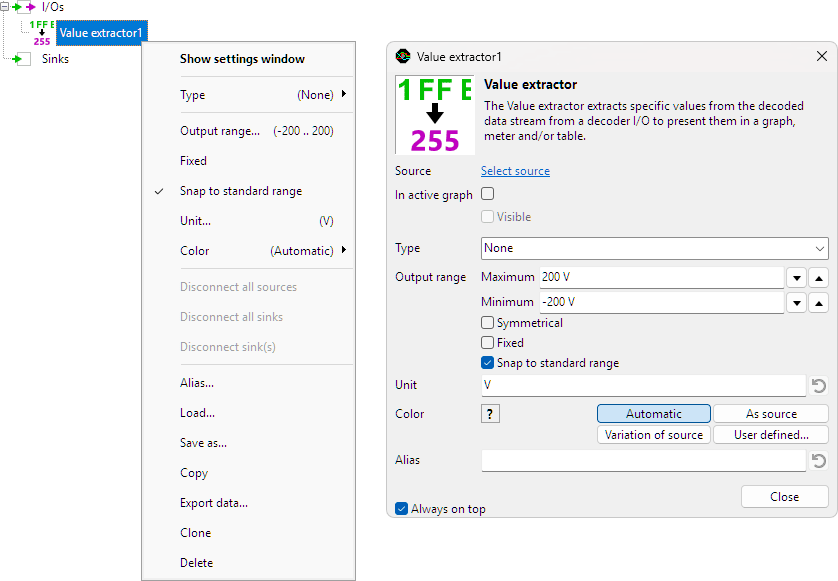The image size is (838, 581).
Task: Click the Unit input field
Action: point(643,385)
